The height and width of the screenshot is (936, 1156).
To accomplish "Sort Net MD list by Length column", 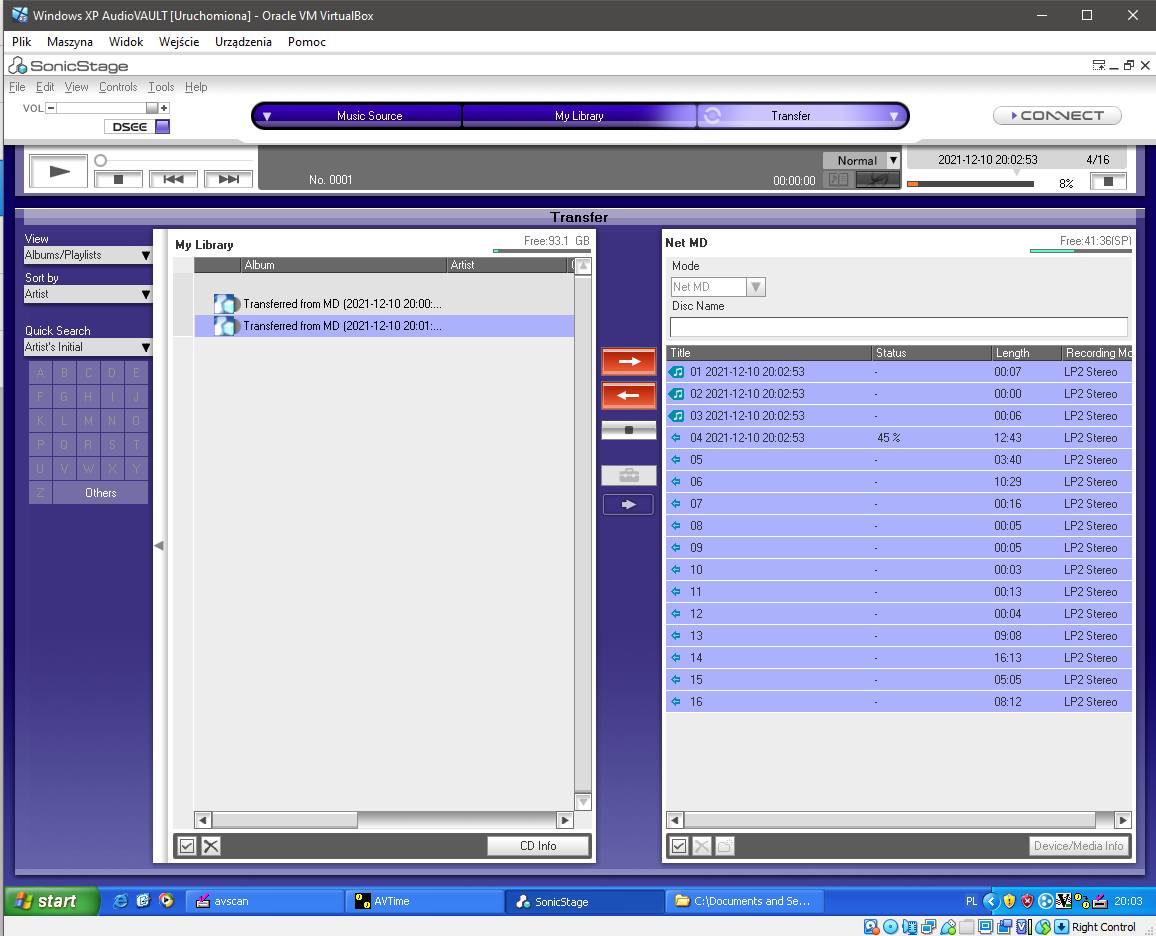I will click(1026, 353).
